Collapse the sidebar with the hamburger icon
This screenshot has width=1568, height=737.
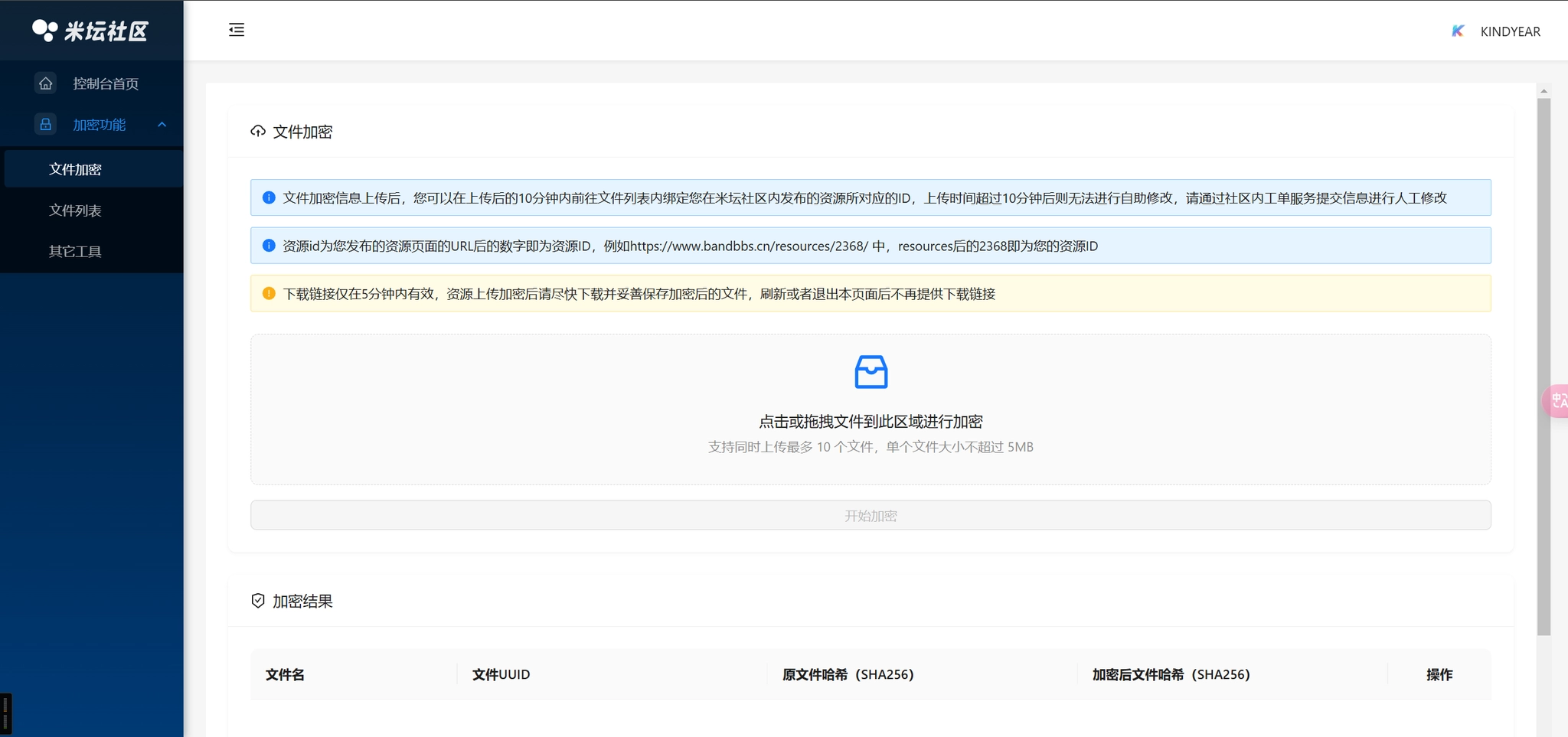click(x=237, y=30)
